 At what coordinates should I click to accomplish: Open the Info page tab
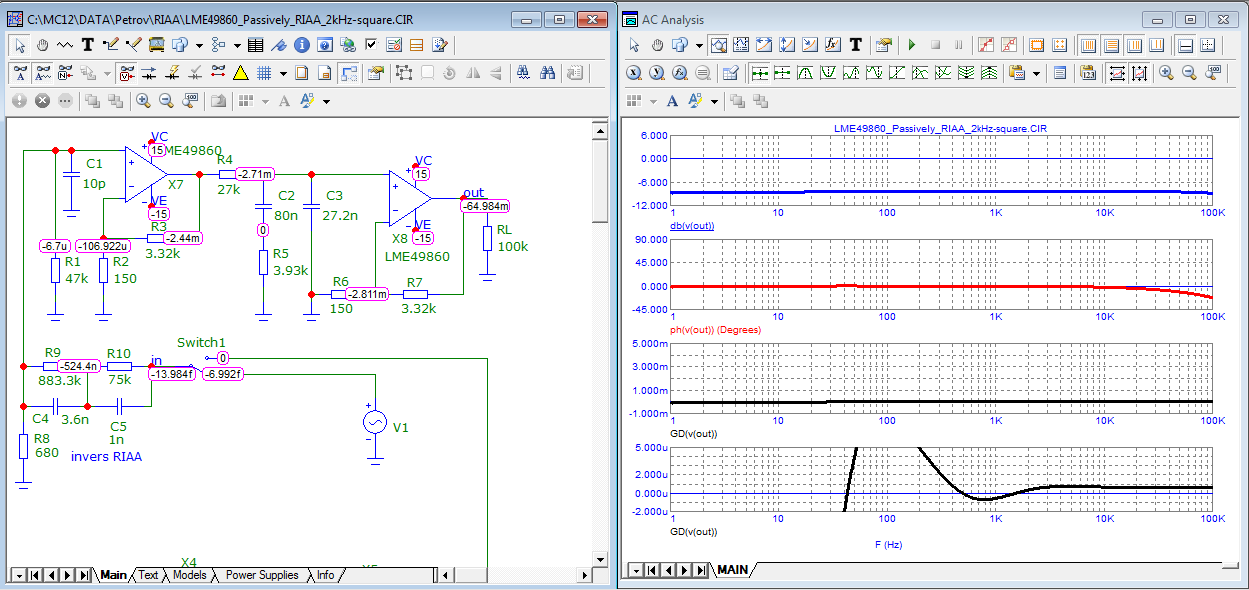(325, 575)
